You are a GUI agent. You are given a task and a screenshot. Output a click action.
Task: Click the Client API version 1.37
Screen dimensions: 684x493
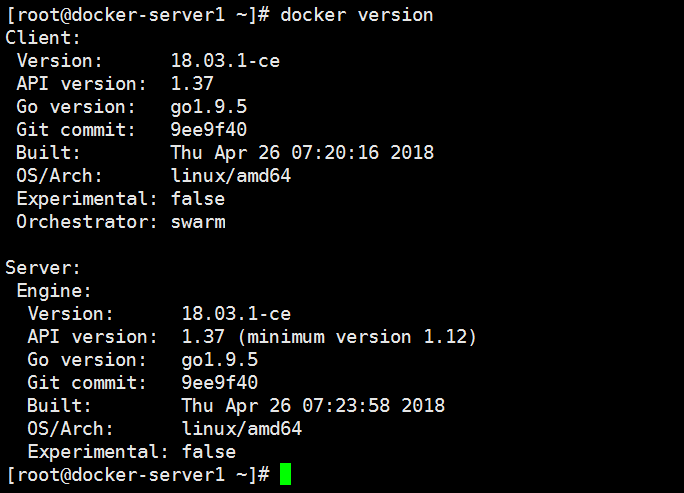point(192,84)
